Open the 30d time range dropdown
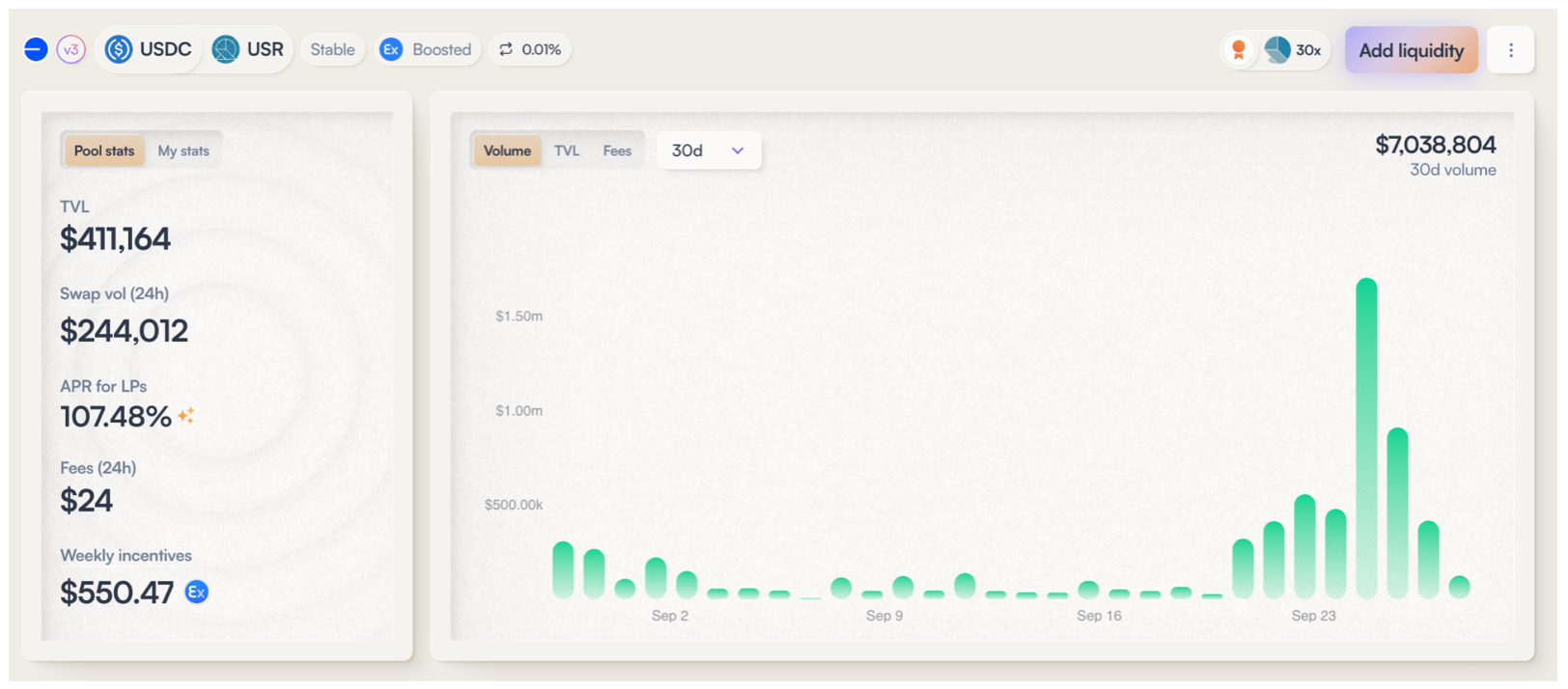Image resolution: width=1568 pixels, height=689 pixels. (709, 151)
